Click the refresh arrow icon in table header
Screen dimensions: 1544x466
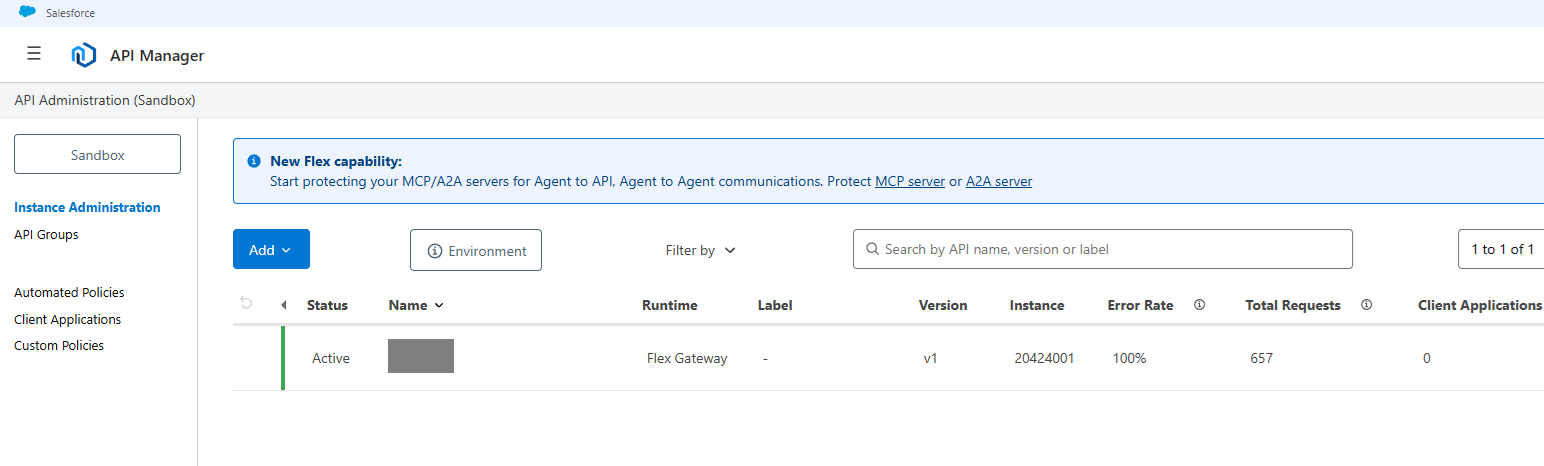pos(247,304)
